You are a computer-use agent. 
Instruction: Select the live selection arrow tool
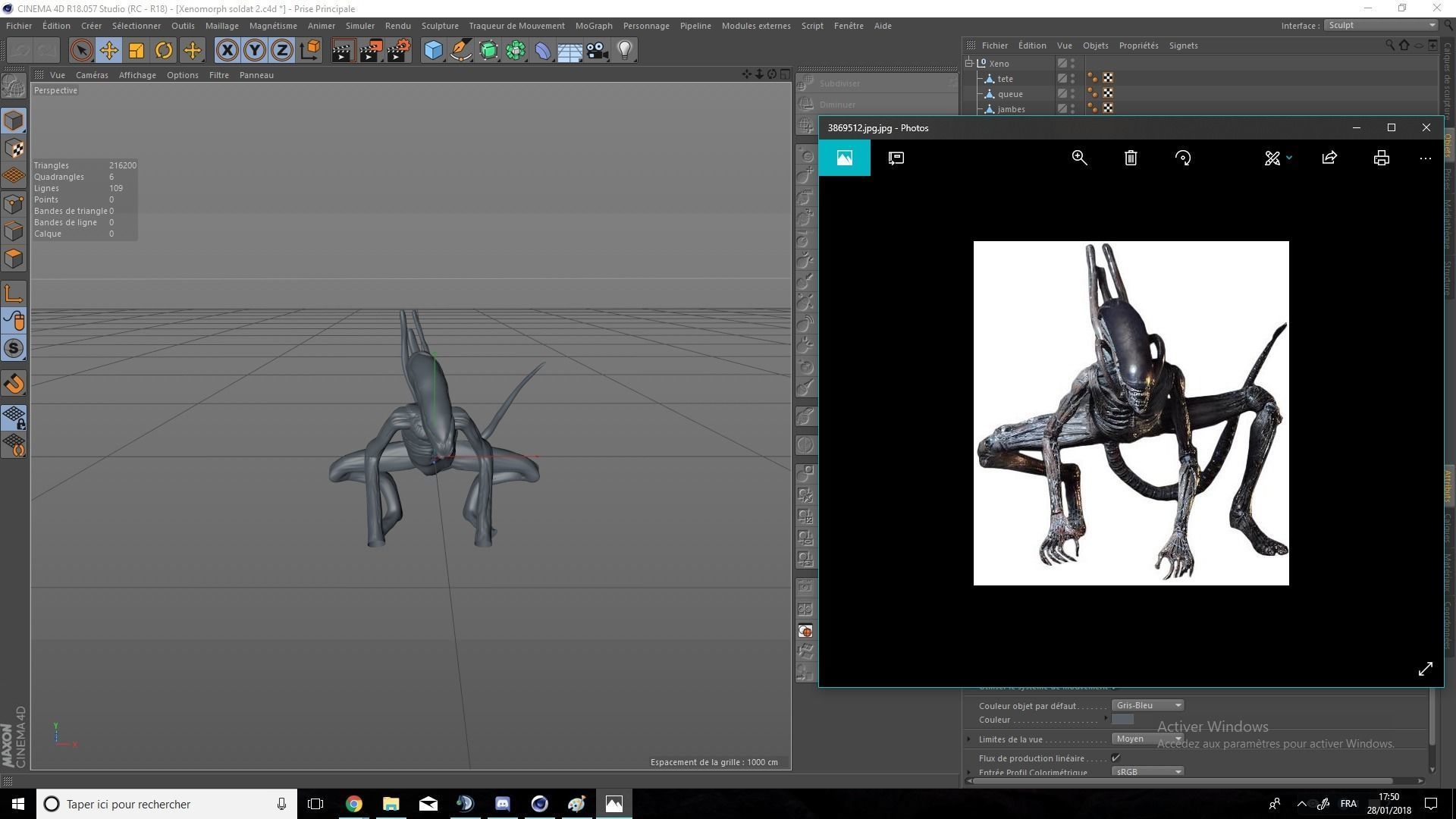81,51
